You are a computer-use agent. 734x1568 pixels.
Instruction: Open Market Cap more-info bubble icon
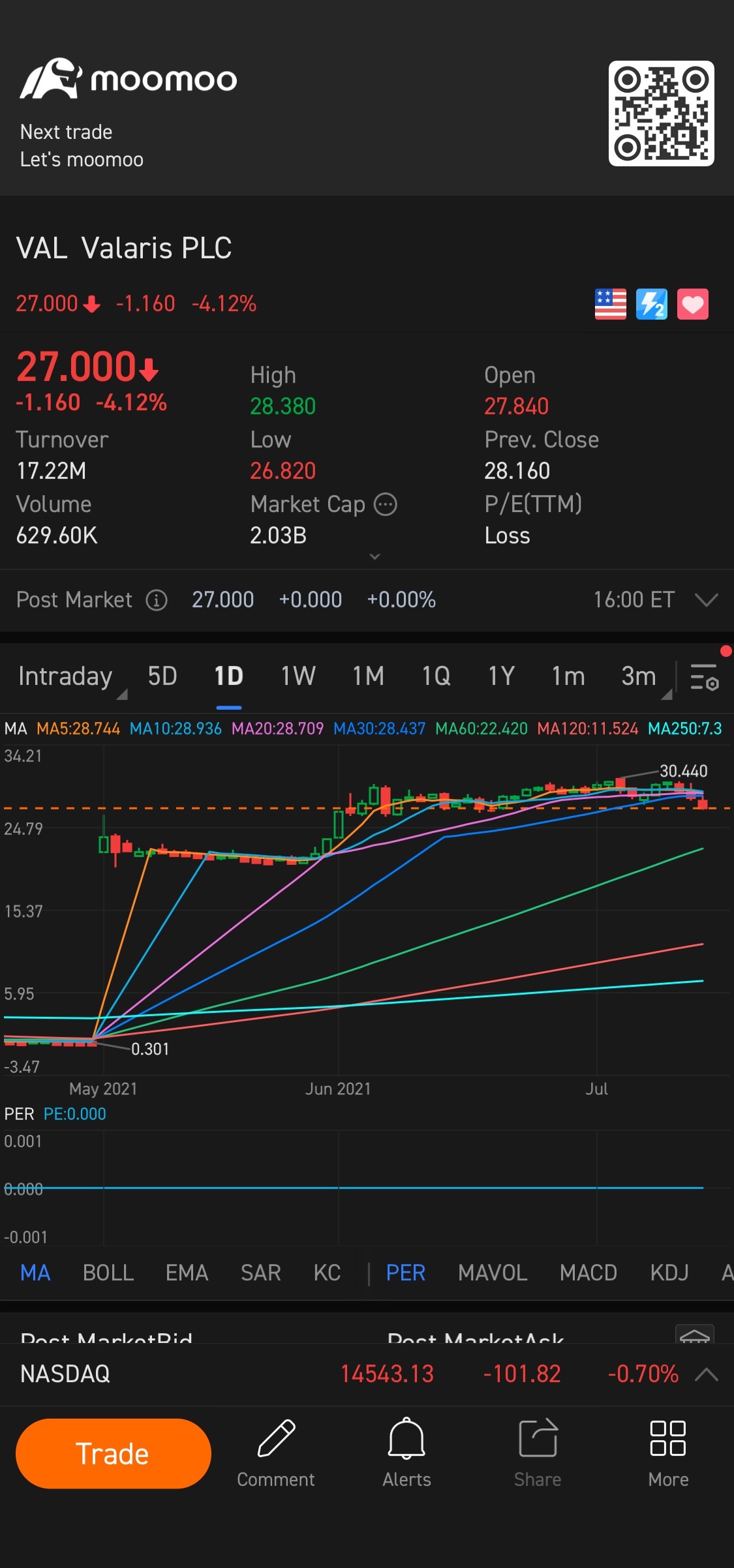pos(385,504)
